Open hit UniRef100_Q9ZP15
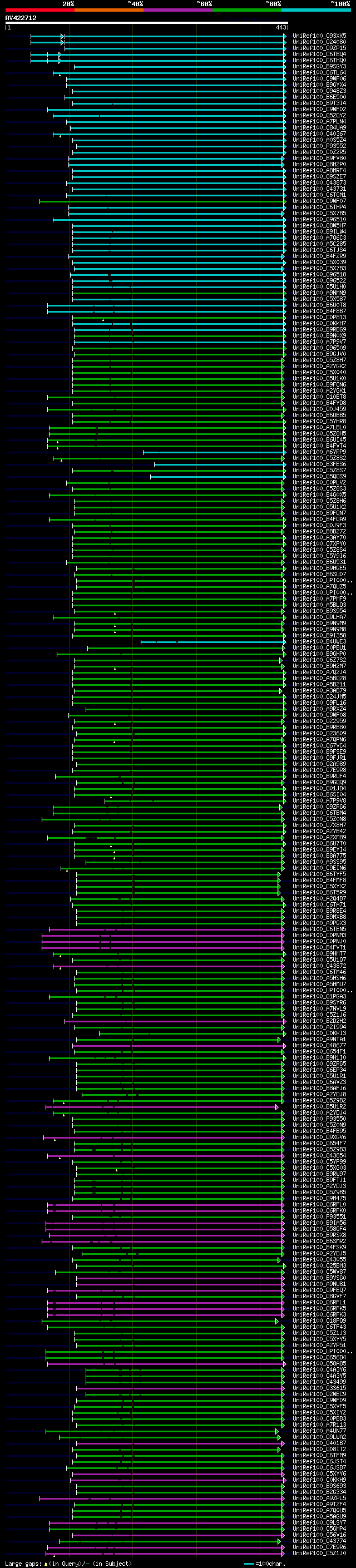 (x=319, y=48)
